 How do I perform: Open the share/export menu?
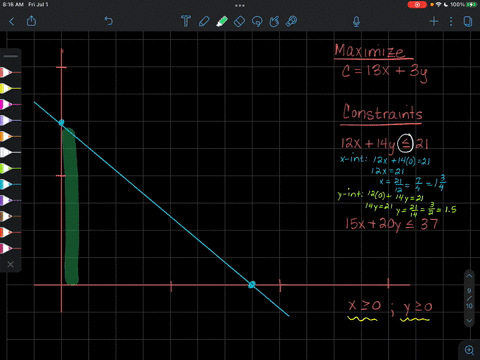pyautogui.click(x=31, y=21)
